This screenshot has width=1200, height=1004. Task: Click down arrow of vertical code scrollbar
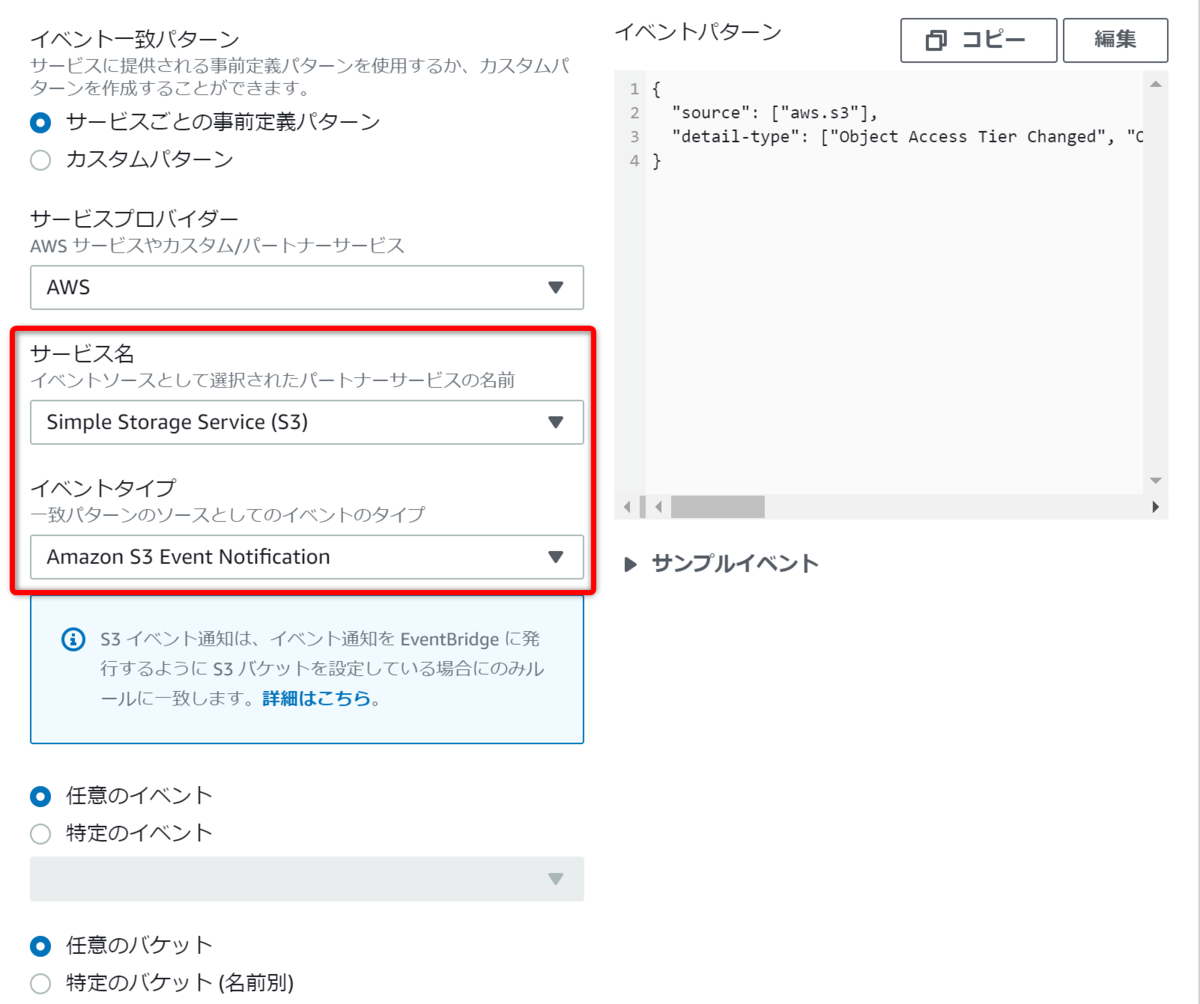coord(1156,480)
